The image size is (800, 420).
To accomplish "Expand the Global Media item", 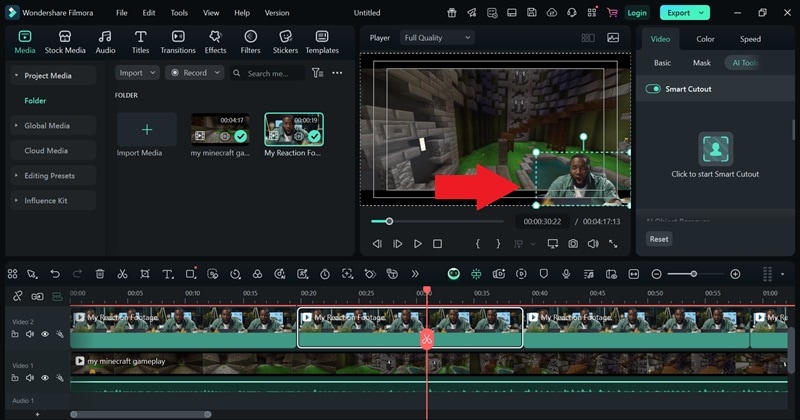I will point(16,126).
